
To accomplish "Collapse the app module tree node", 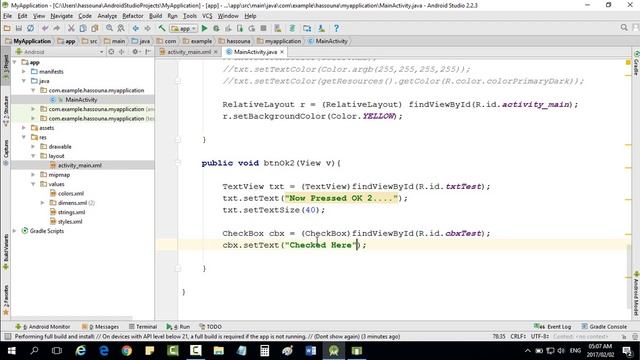I will (15, 62).
